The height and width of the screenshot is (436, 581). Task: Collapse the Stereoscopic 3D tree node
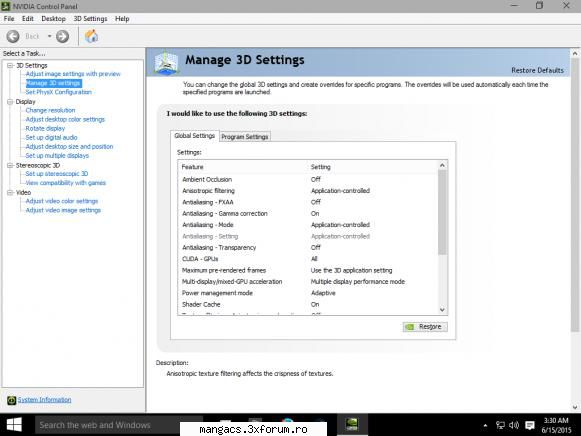(10, 166)
